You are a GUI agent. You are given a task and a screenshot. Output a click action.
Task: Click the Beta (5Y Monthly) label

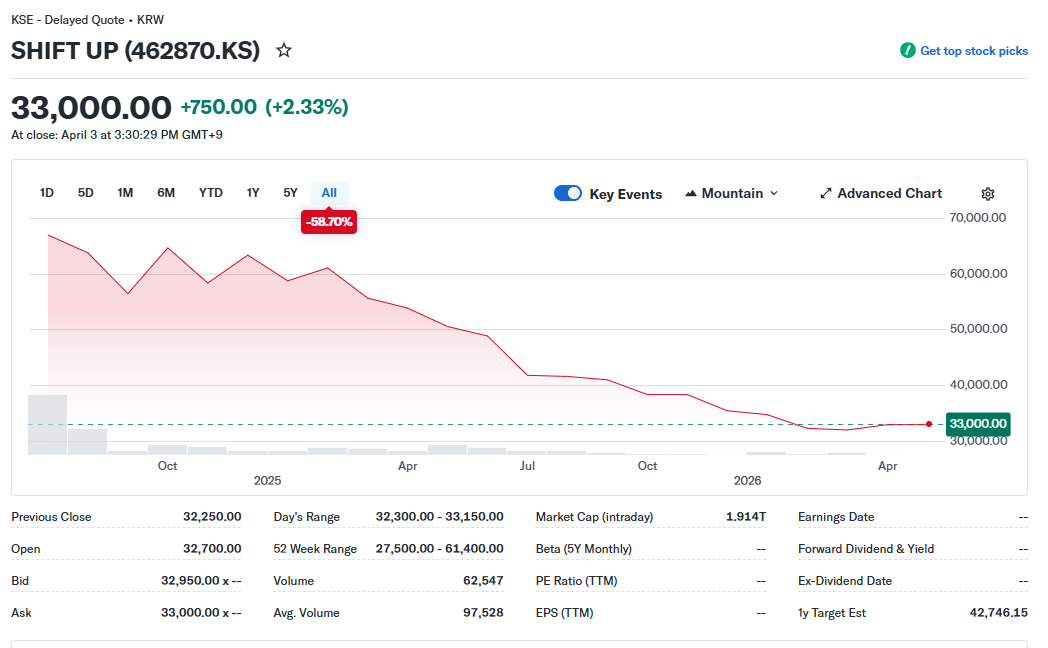(583, 549)
